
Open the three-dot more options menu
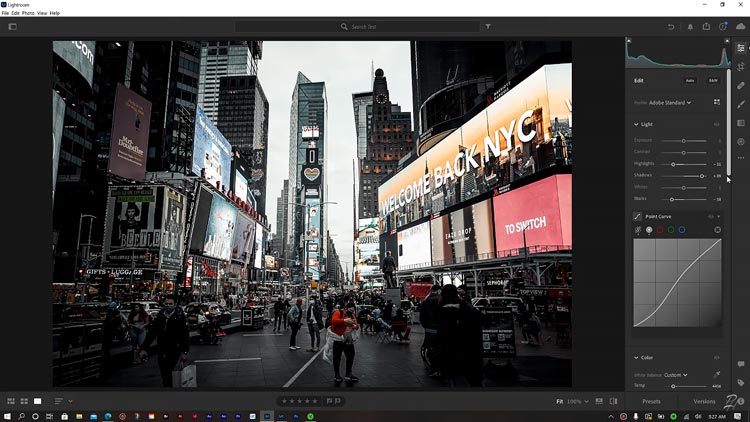741,157
